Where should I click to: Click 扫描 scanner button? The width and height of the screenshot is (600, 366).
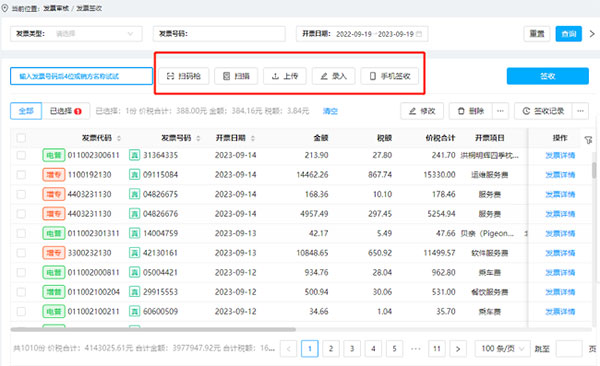point(236,76)
